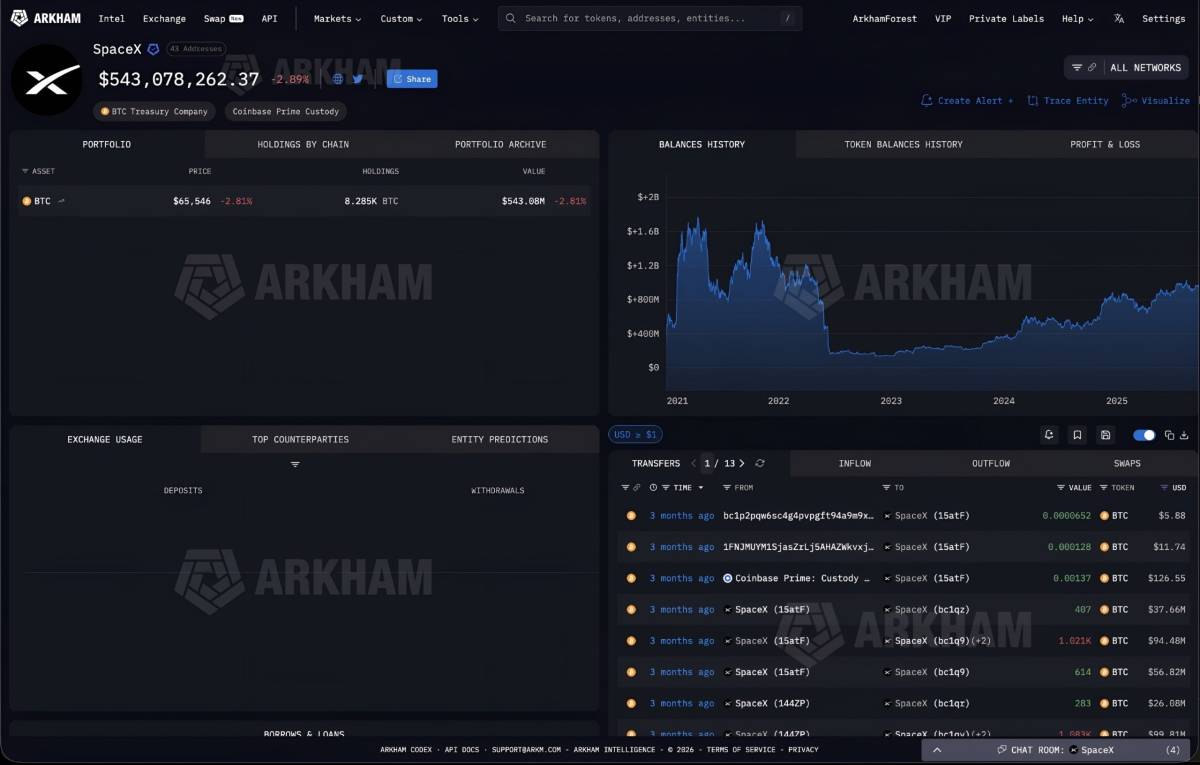
Task: Sort portfolio by the Asset column
Action: pos(39,171)
